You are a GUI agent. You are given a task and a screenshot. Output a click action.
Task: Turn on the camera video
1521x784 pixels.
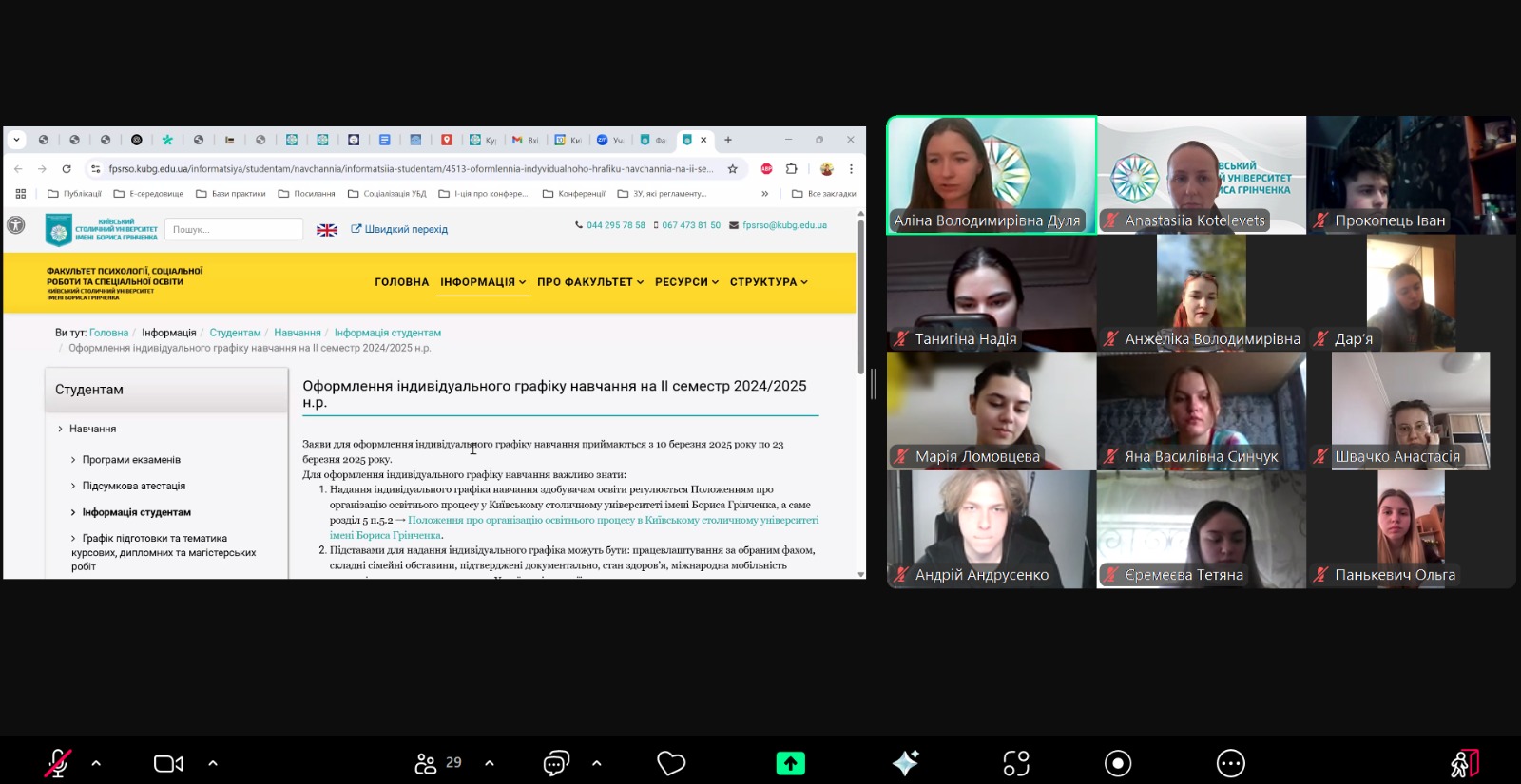click(167, 763)
